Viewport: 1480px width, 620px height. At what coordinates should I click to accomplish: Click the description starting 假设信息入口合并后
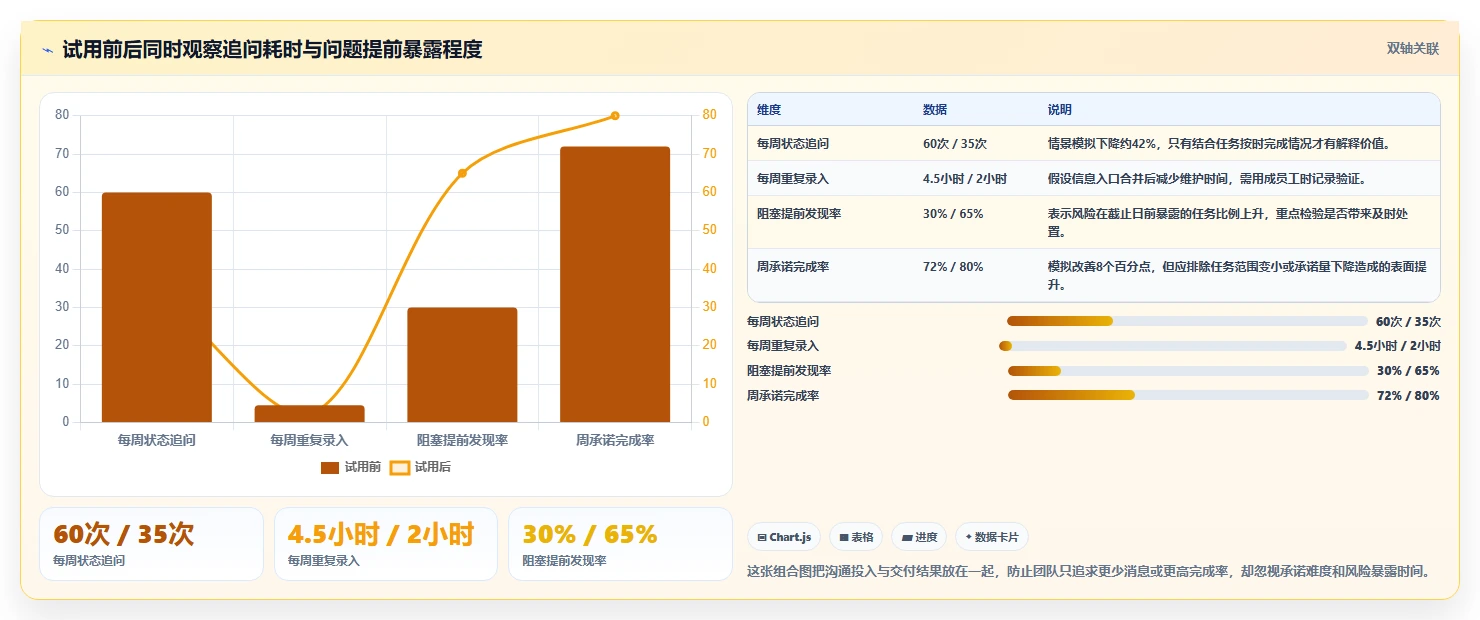click(1207, 179)
